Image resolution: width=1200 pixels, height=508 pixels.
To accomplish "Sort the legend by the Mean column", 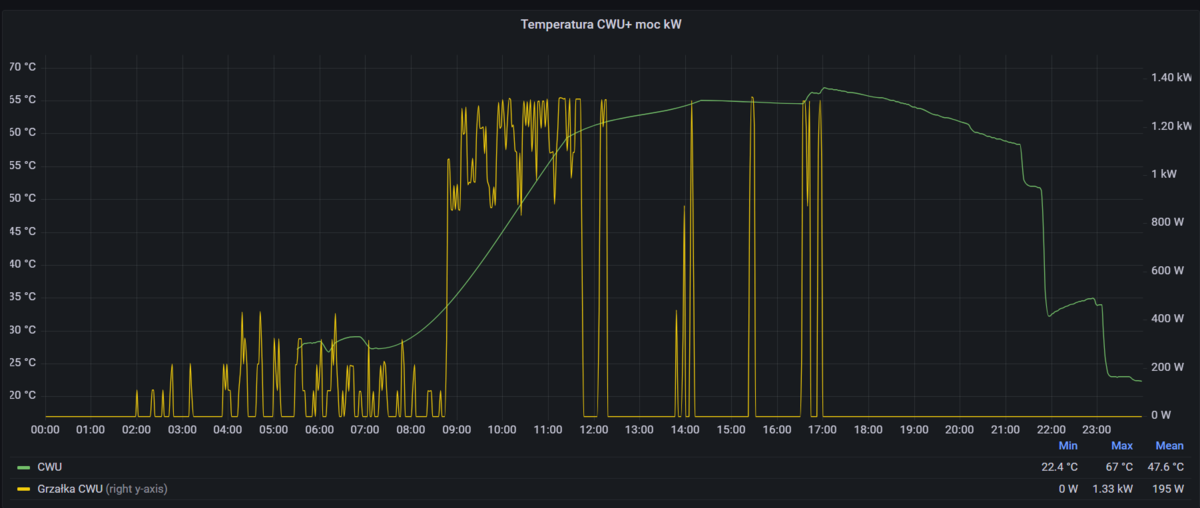I will (x=1169, y=446).
